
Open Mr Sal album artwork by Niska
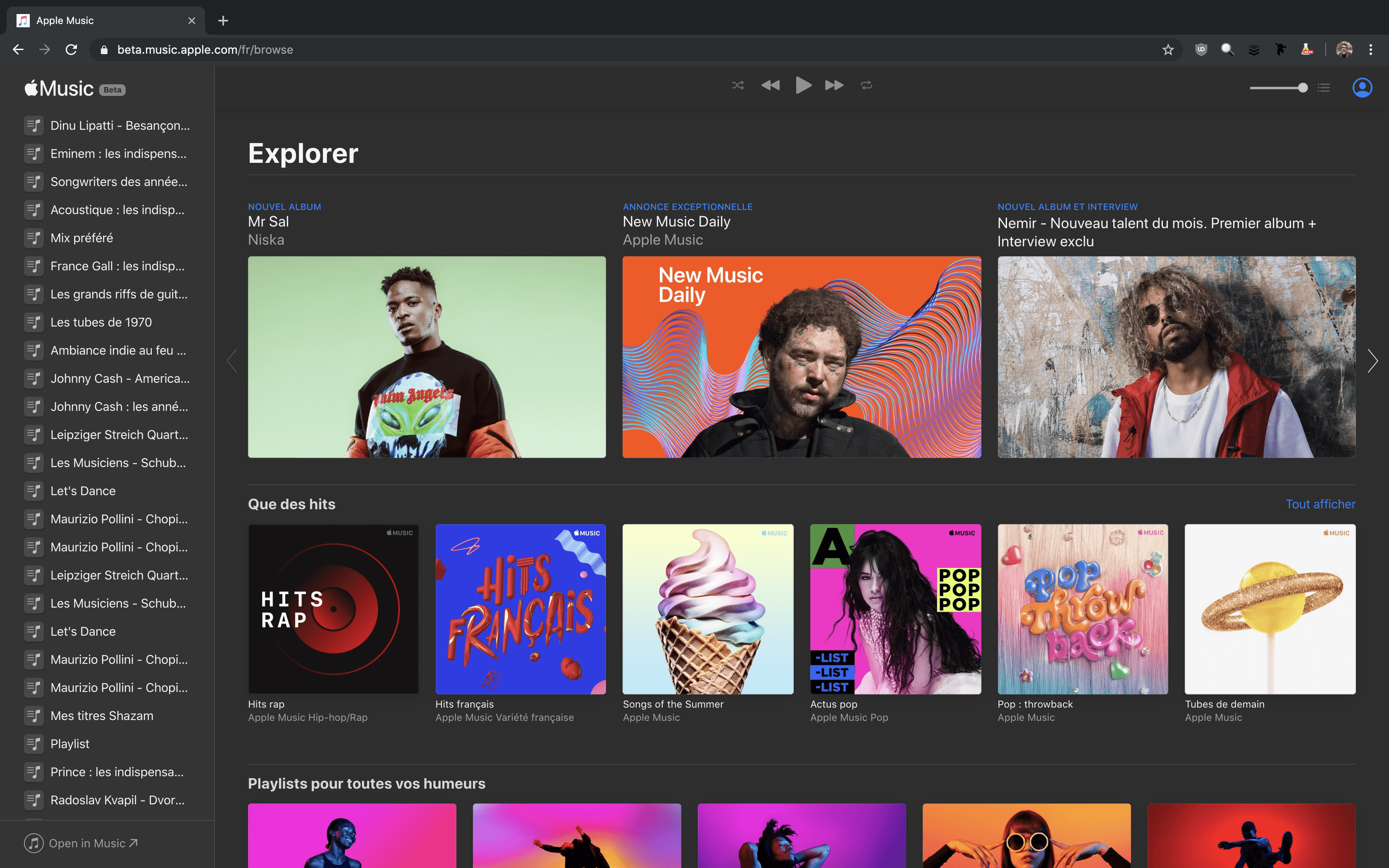point(427,357)
